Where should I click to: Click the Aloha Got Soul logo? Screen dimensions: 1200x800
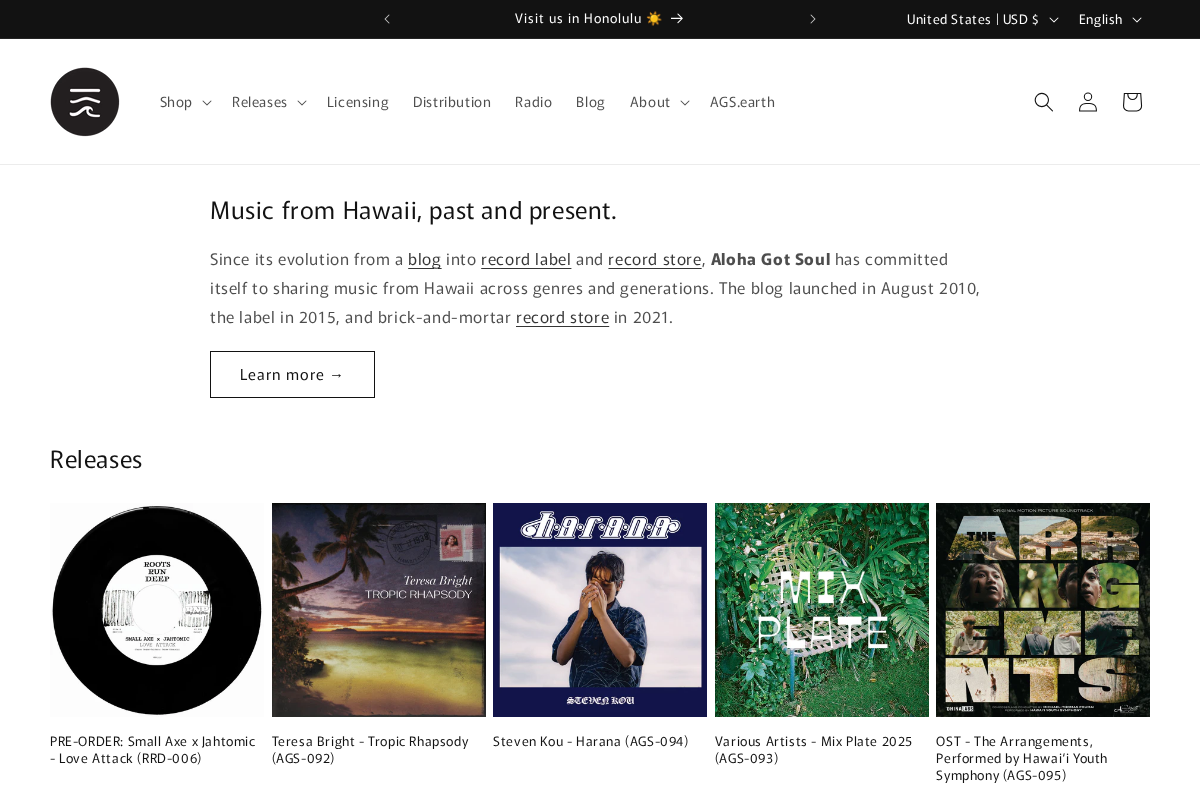(85, 101)
